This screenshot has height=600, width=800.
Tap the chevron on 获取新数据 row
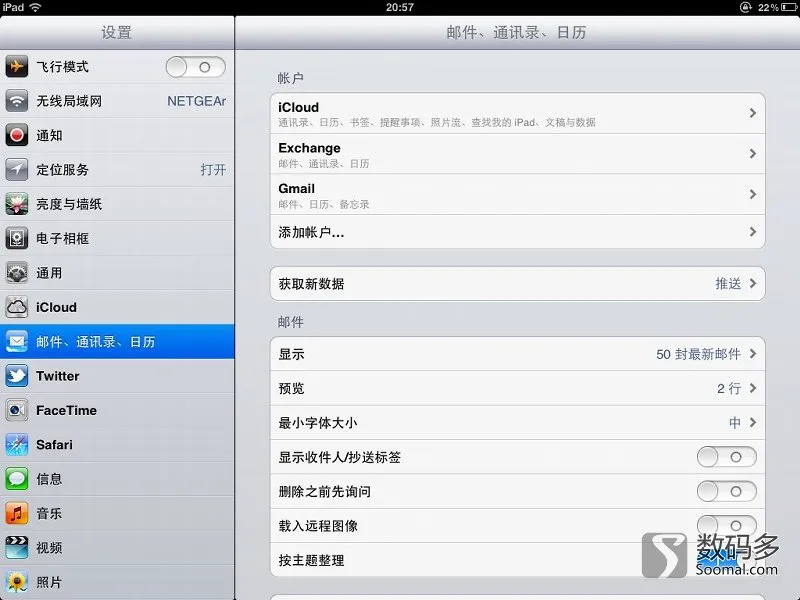753,283
